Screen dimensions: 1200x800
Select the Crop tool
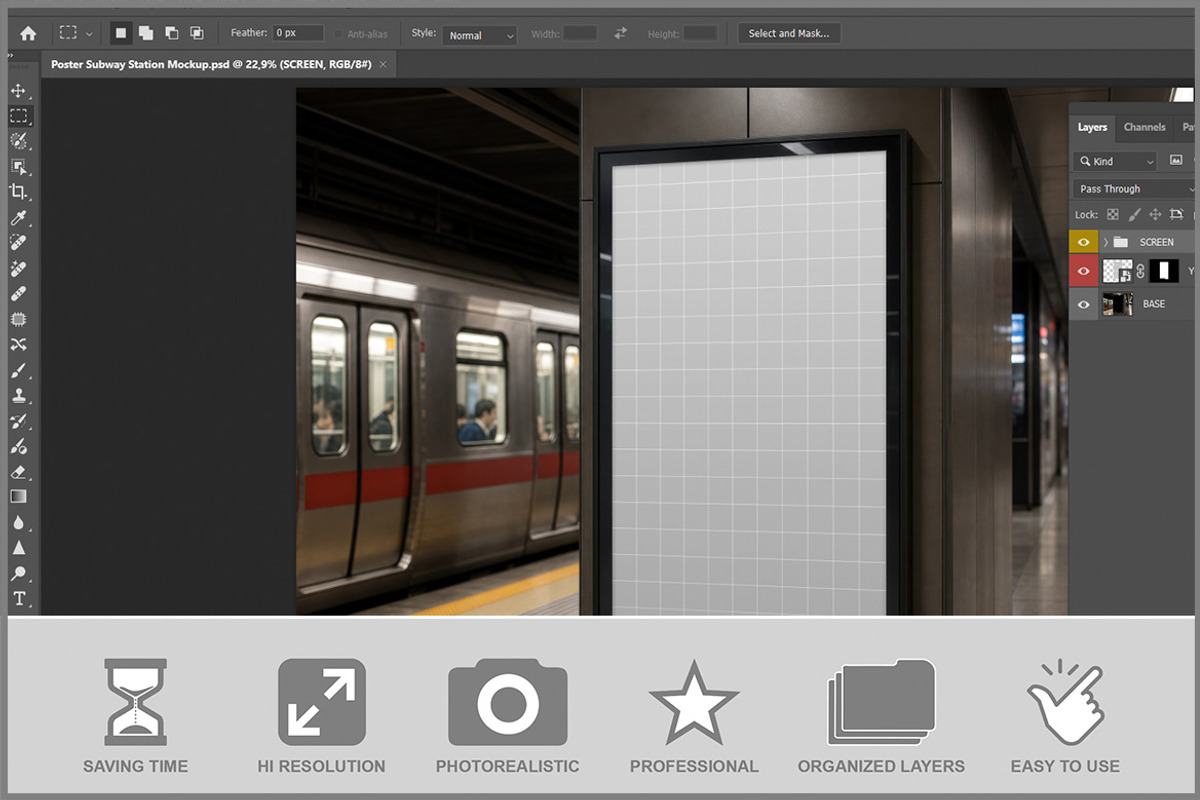[x=18, y=192]
